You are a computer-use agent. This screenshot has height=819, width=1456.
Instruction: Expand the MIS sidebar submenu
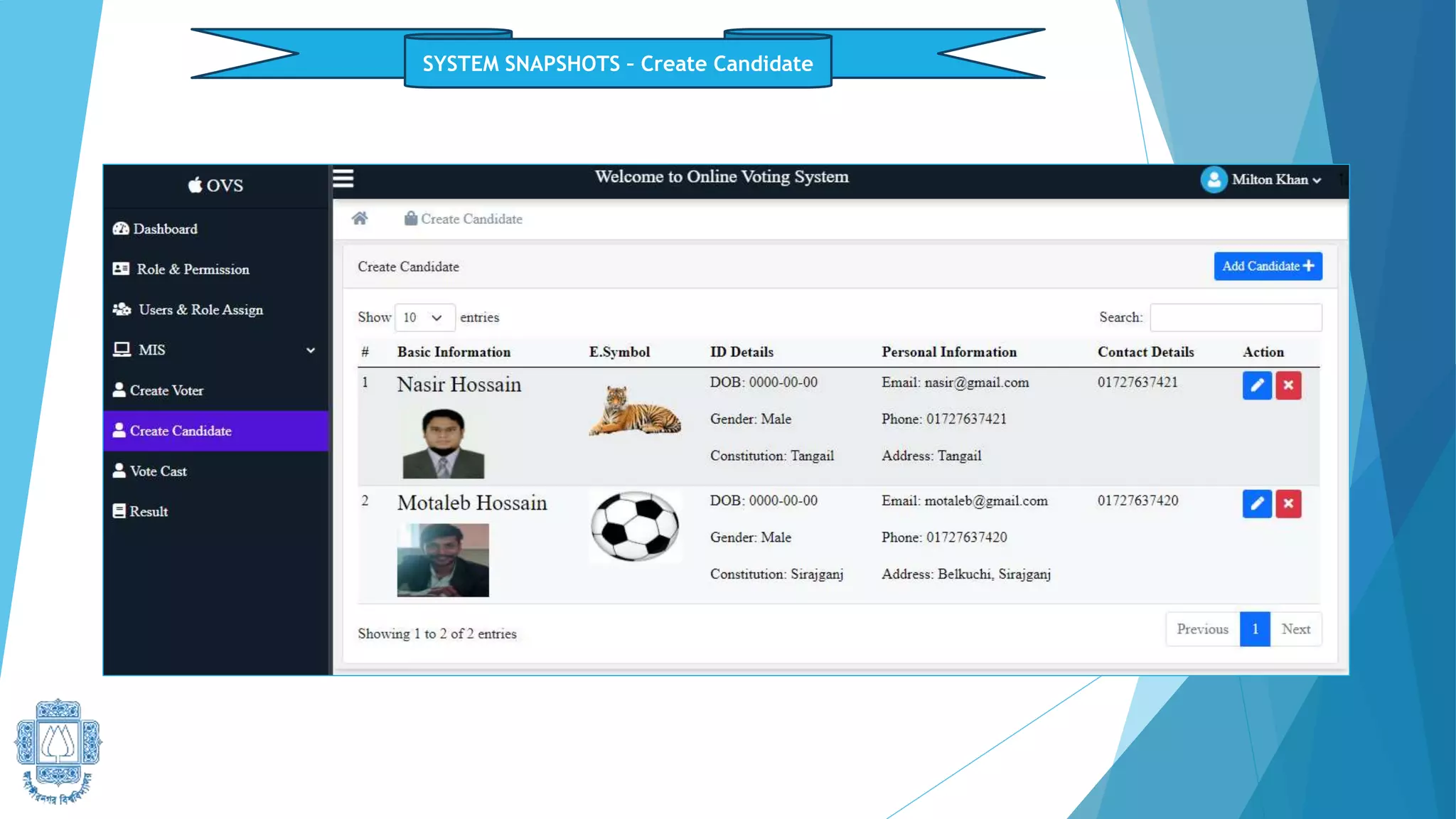click(x=310, y=350)
